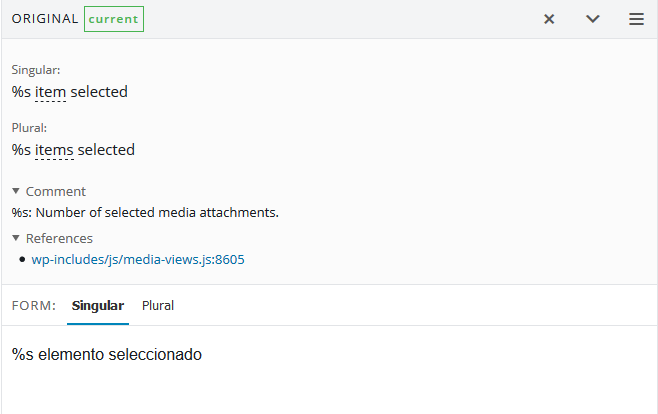The image size is (658, 414).
Task: Click the ORIGINAL heading label
Action: click(45, 19)
